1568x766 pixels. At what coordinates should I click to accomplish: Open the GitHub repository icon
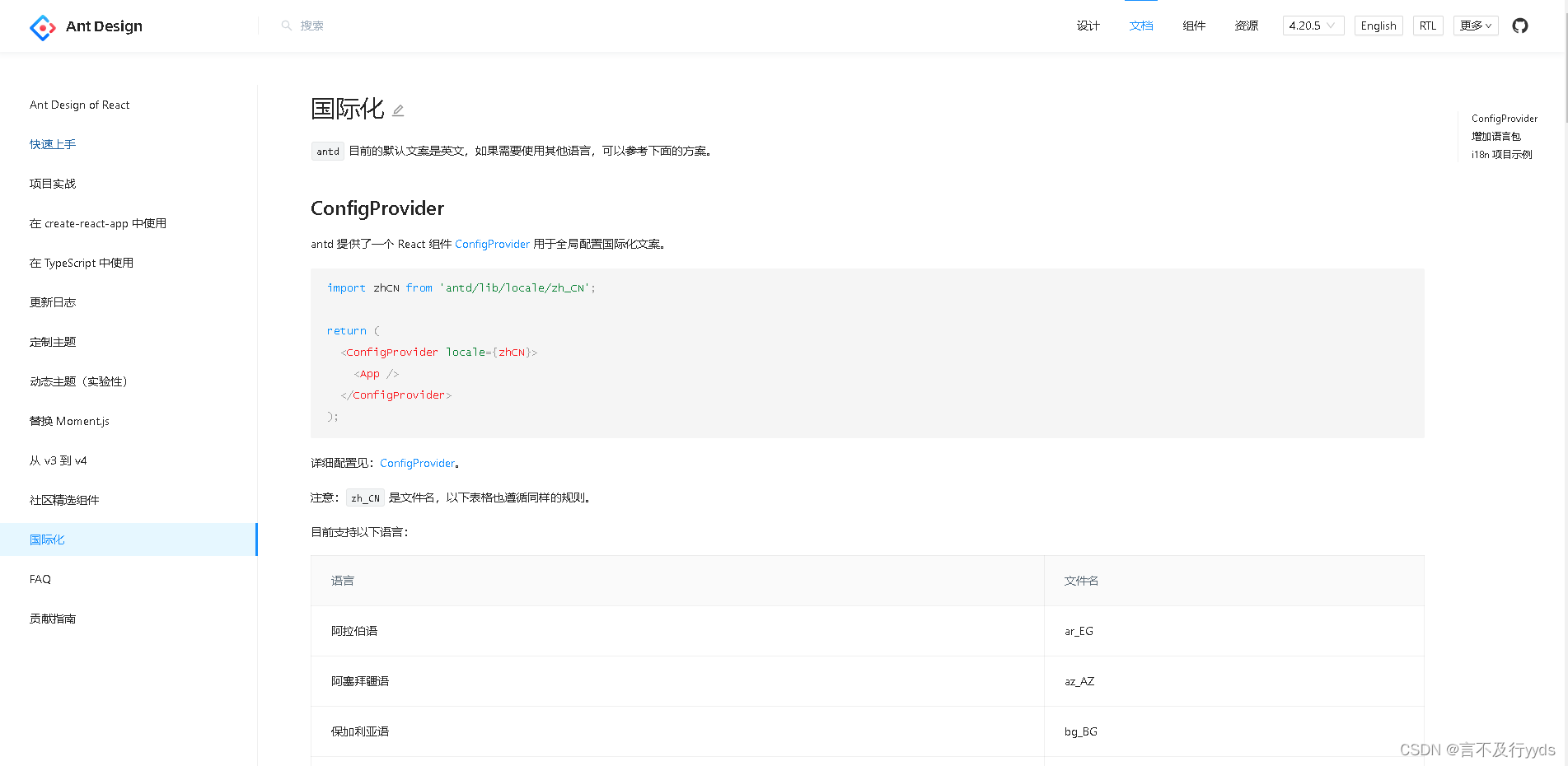[1520, 26]
